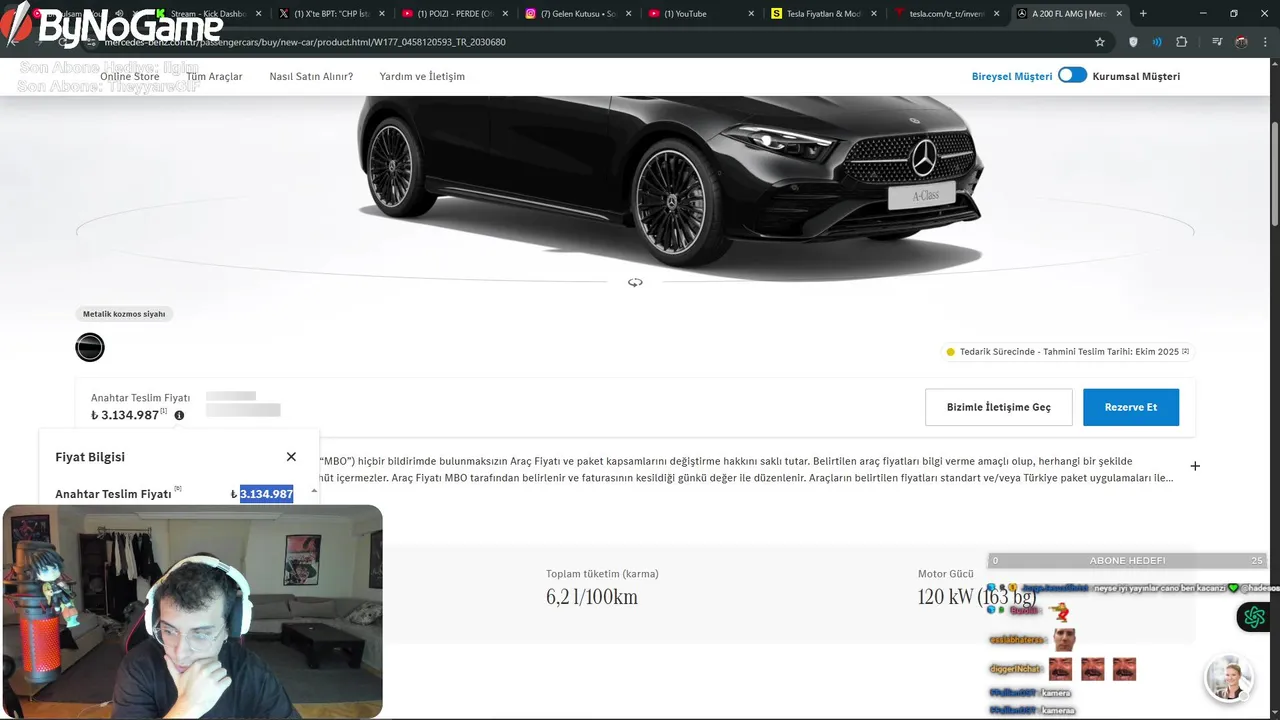Click the blue sound-wave extension icon
The width and height of the screenshot is (1280, 720).
(1157, 42)
